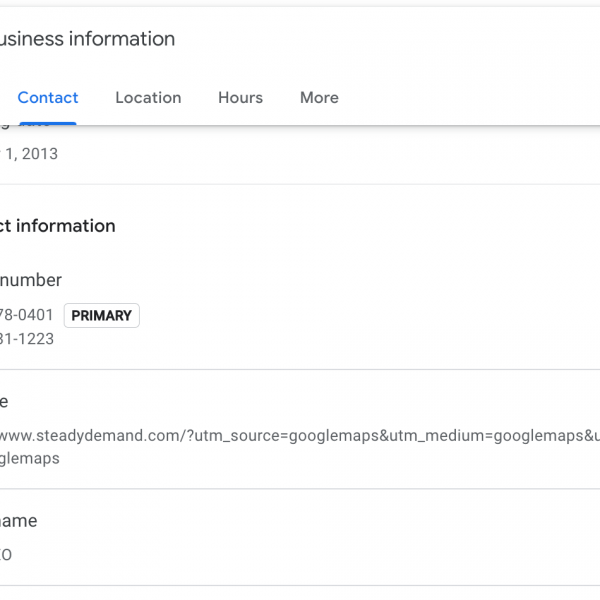Screen dimensions: 600x600
Task: Open the Location tab
Action: 148,98
